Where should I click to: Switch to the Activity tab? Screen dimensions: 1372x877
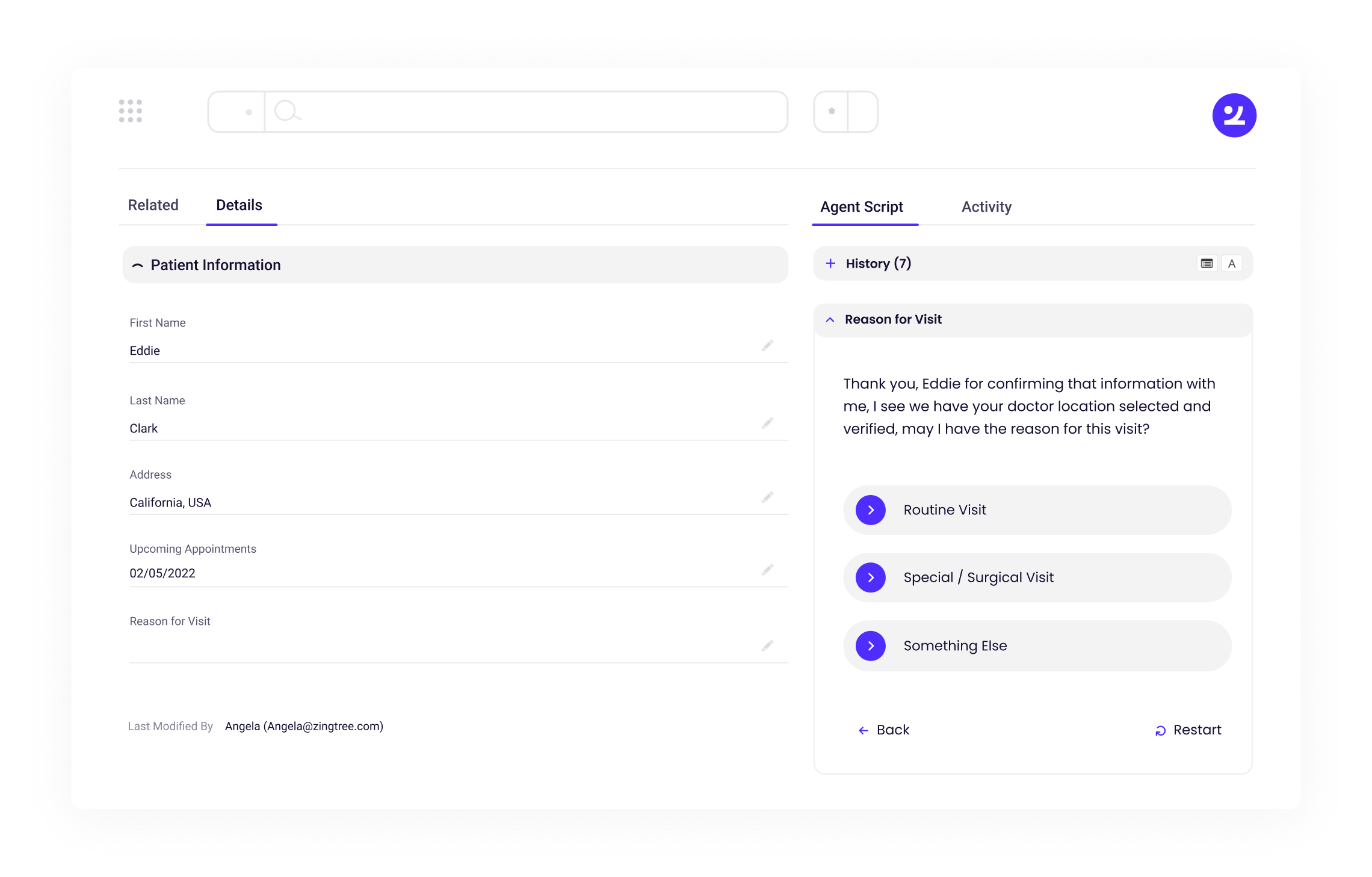986,207
